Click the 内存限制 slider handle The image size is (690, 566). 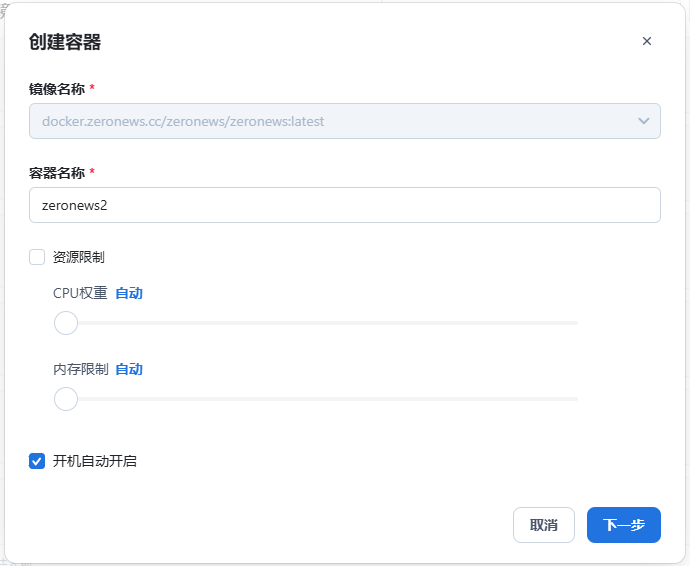pyautogui.click(x=66, y=399)
